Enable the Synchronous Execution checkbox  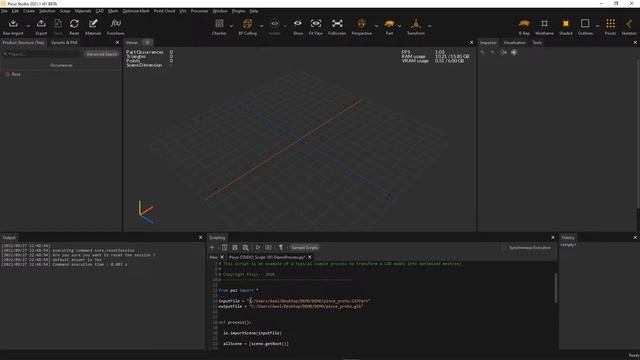click(504, 247)
